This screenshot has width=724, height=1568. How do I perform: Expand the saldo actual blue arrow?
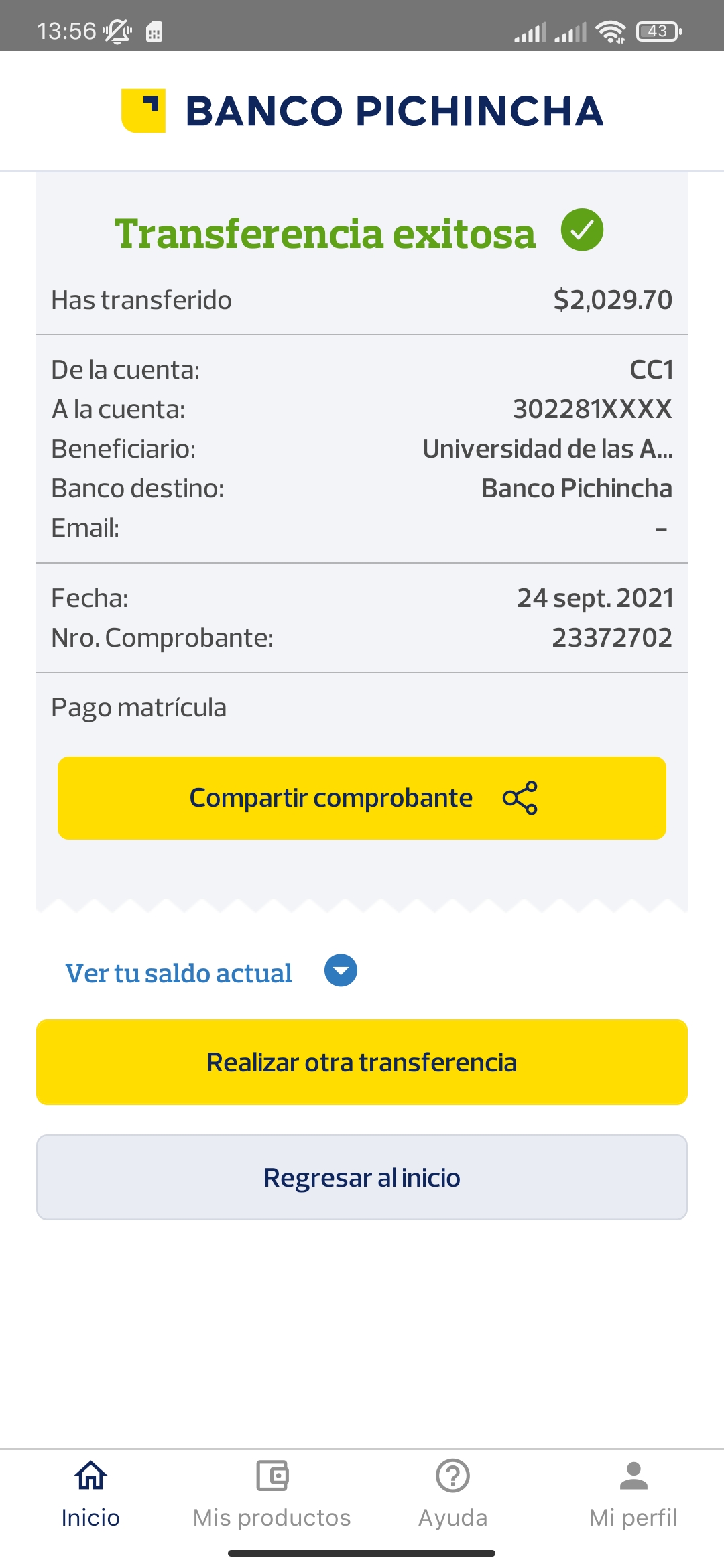tap(341, 971)
